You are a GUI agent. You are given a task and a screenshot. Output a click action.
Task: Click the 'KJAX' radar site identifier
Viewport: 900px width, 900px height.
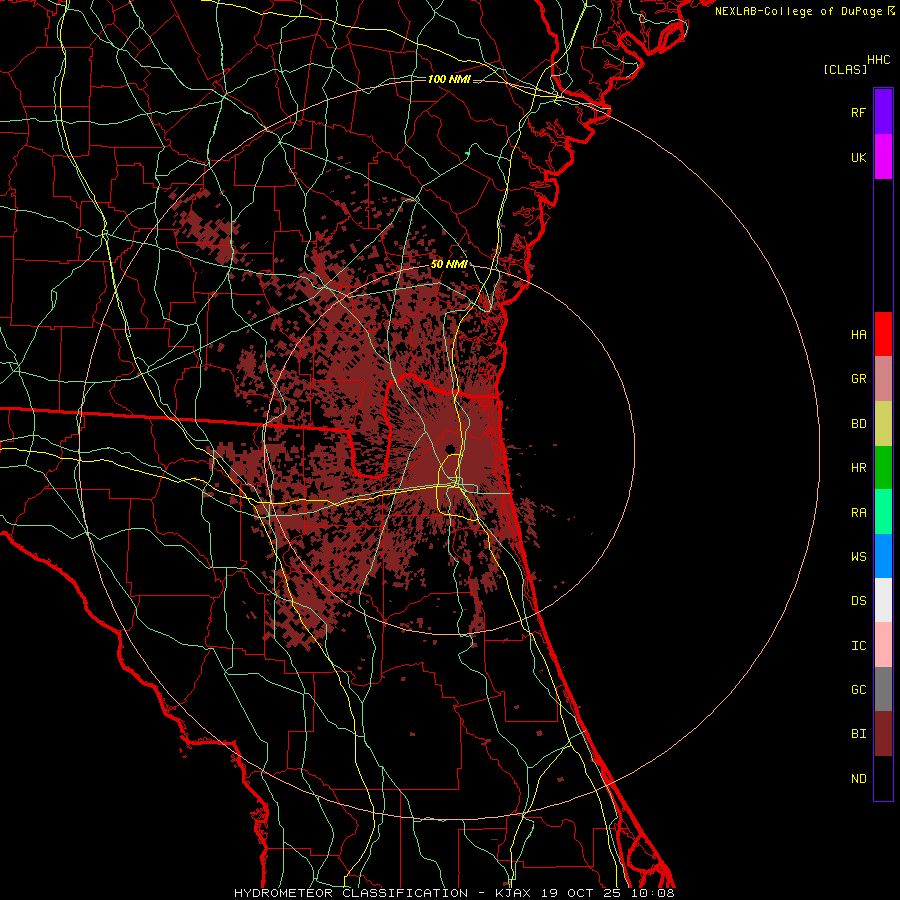tap(513, 893)
